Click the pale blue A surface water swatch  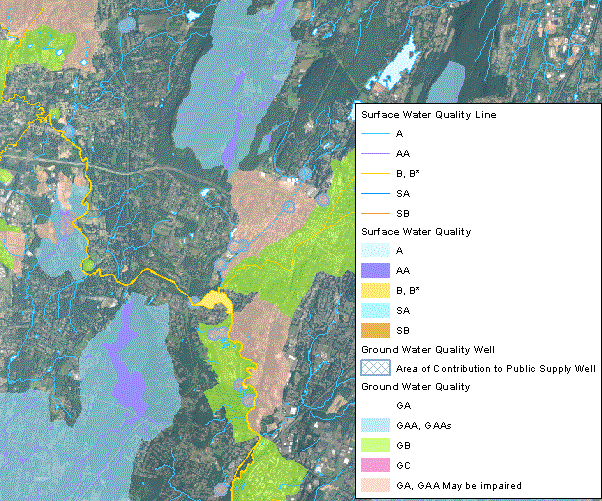click(375, 250)
